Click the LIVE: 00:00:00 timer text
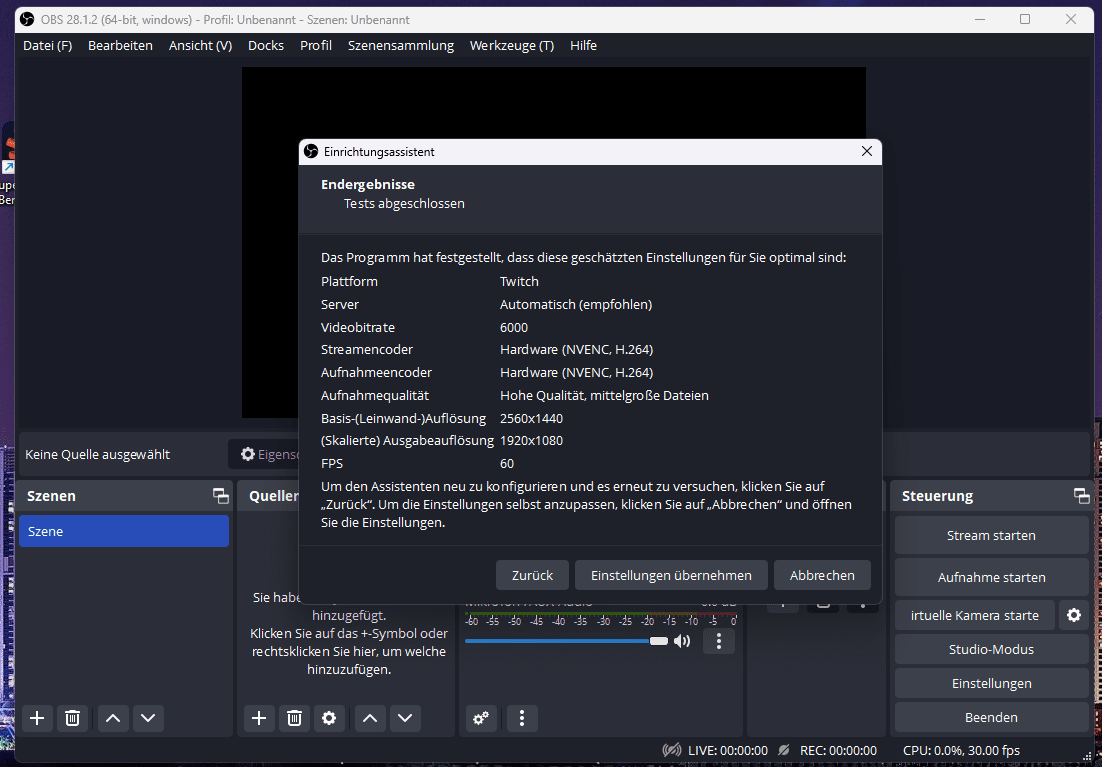 pyautogui.click(x=727, y=750)
